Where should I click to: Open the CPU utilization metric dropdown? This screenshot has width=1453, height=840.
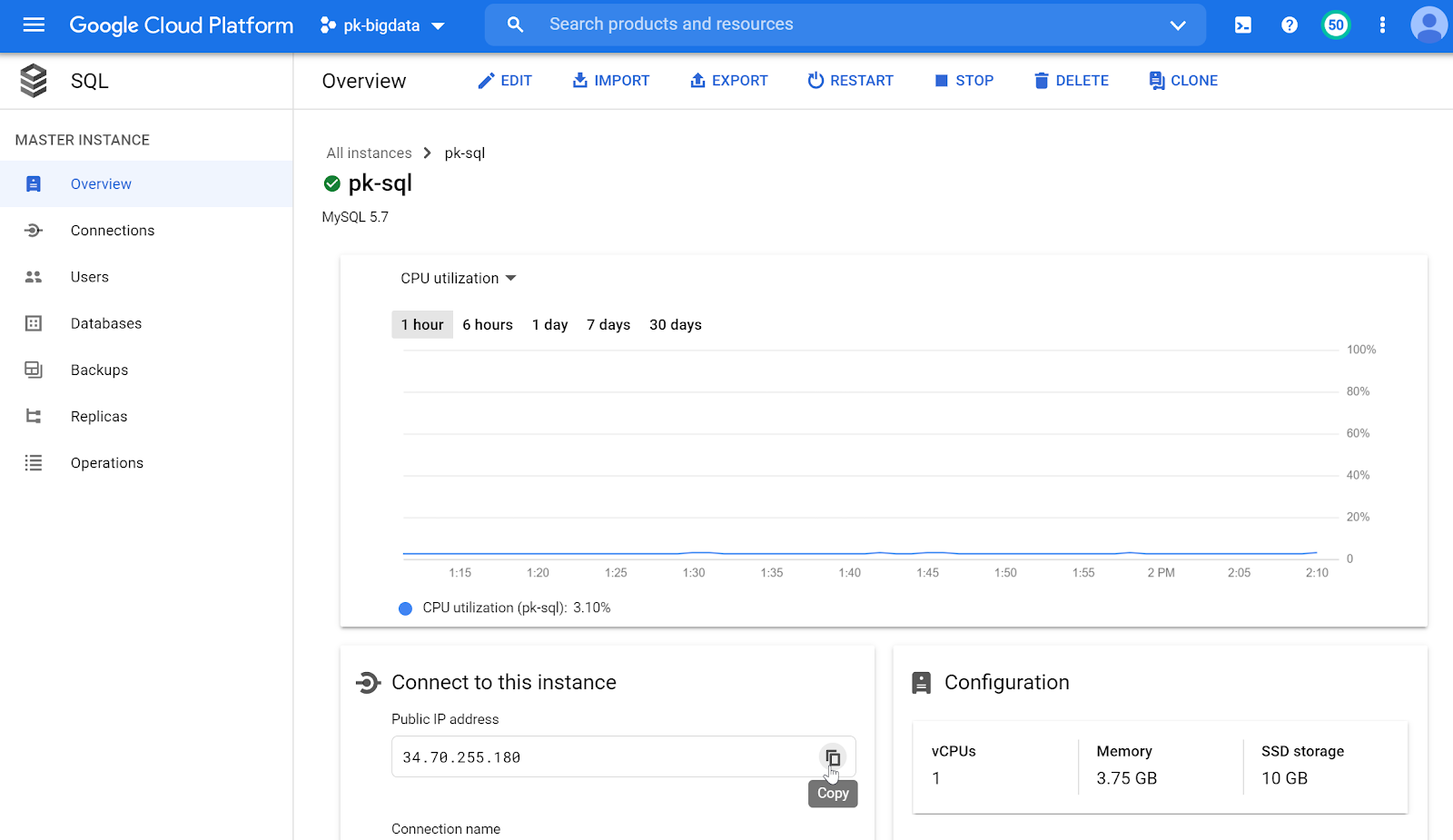tap(459, 279)
